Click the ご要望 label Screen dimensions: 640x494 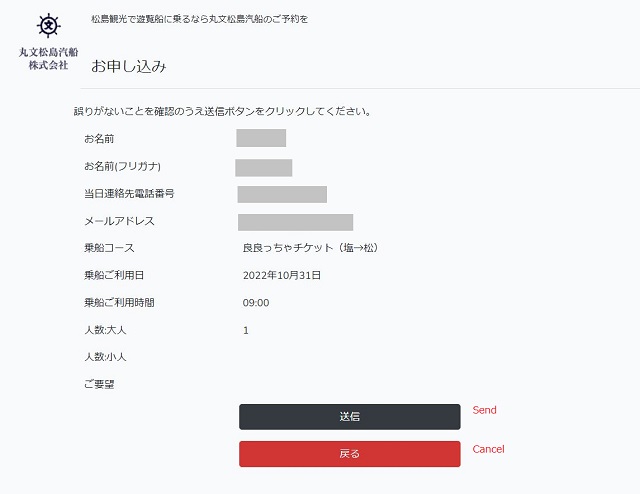[99, 384]
